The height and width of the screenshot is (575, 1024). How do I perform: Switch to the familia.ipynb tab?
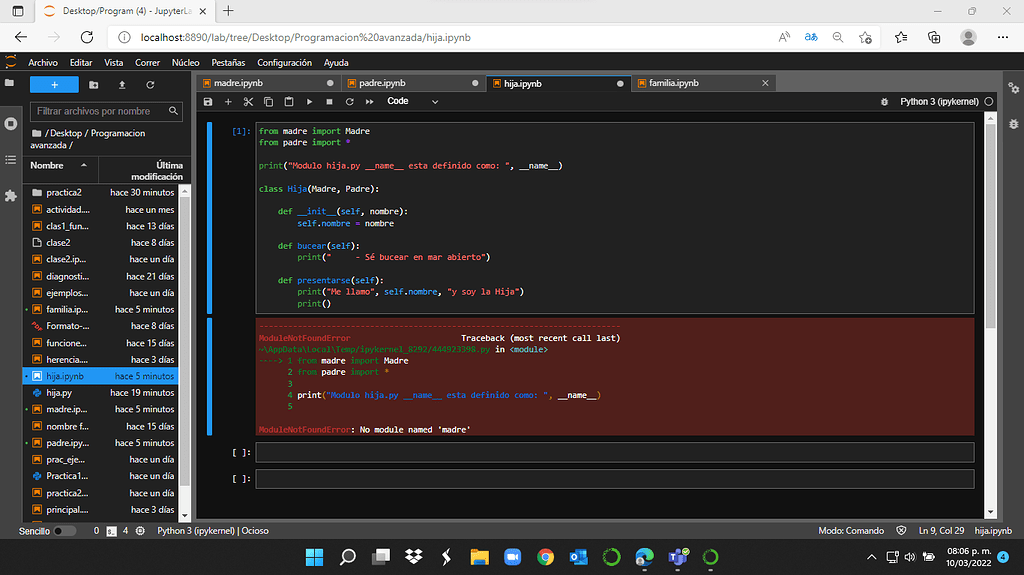point(674,83)
